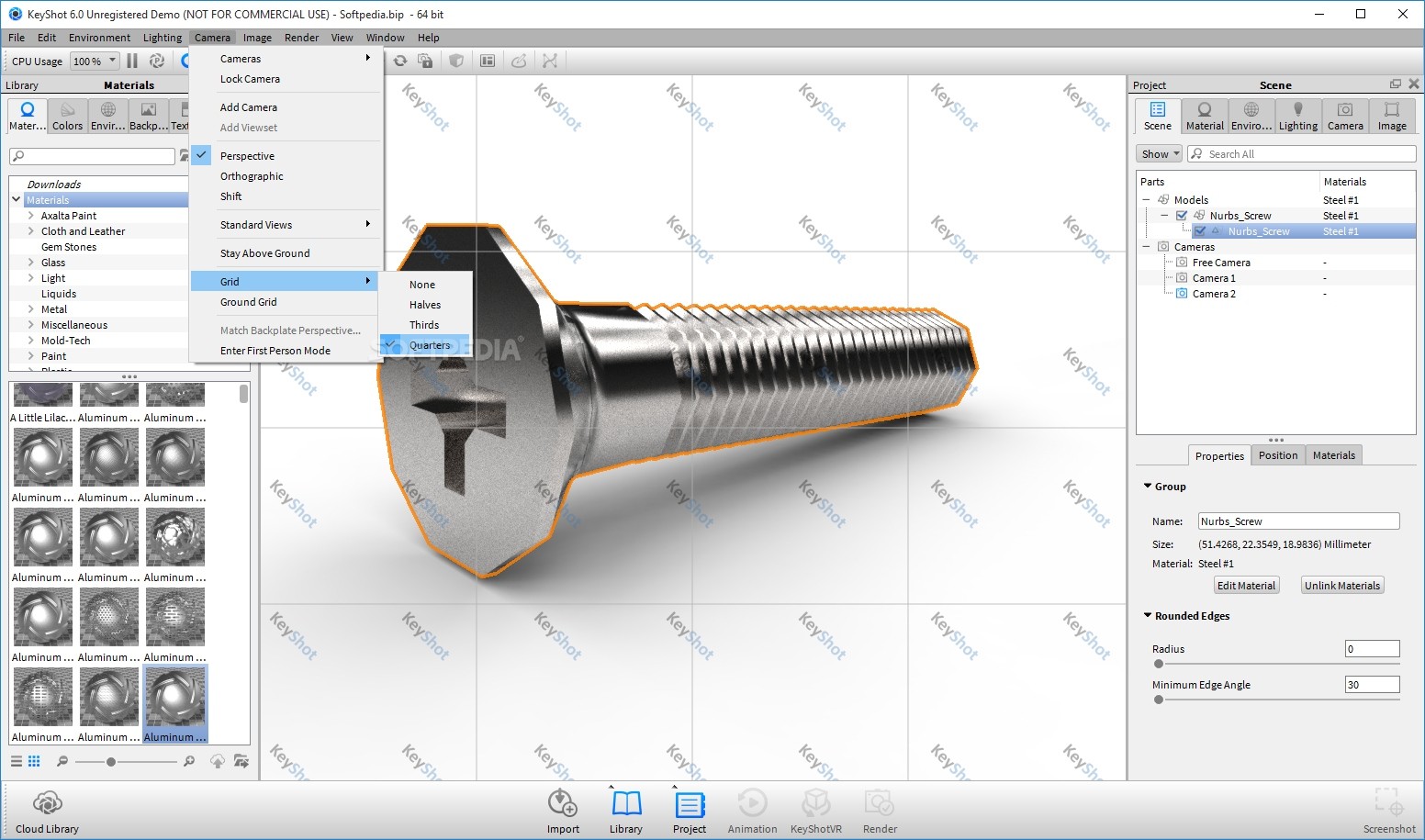Click the Unlink Materials button
1425x840 pixels.
tap(1342, 586)
